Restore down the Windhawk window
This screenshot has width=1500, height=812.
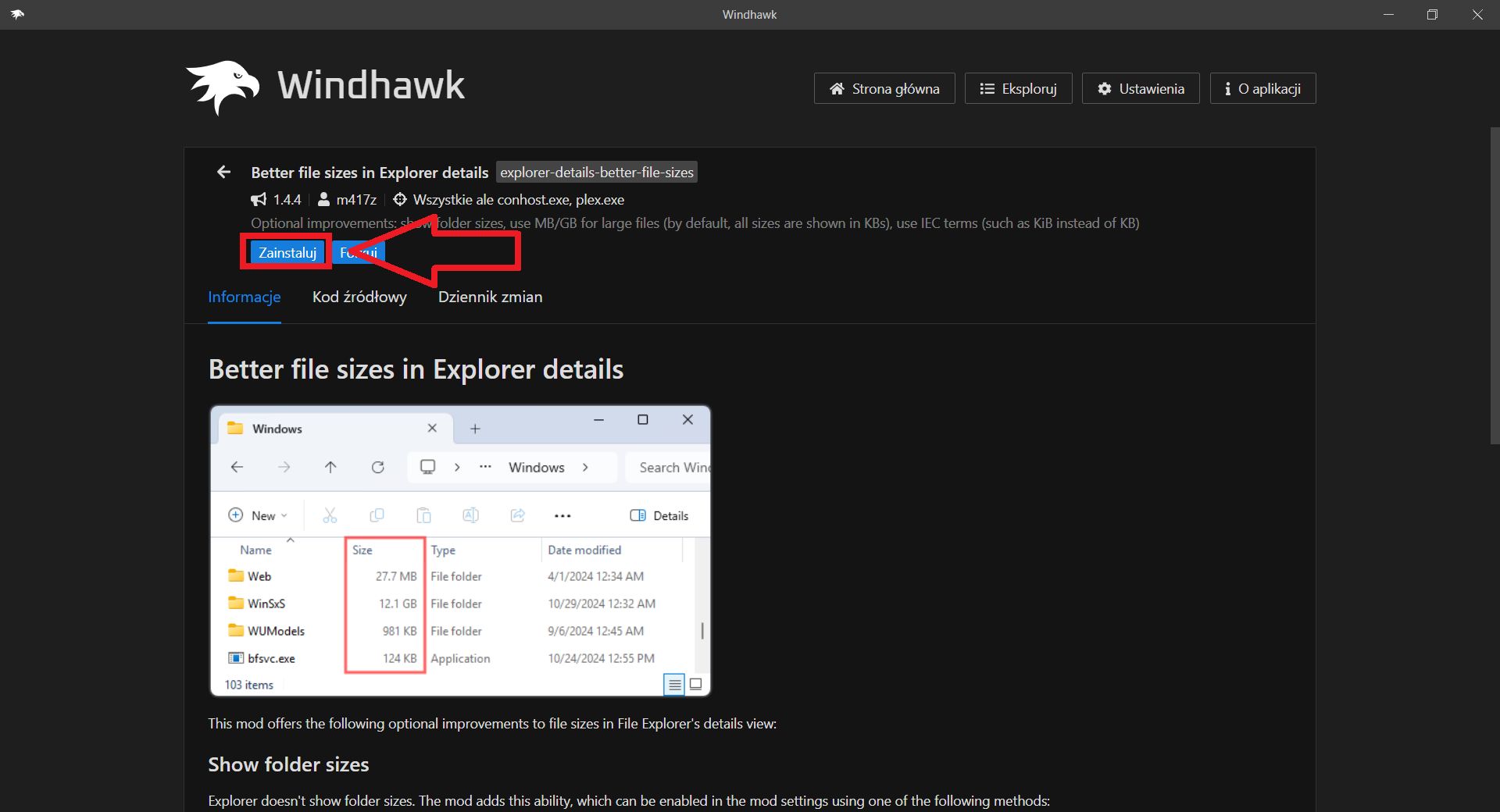(x=1432, y=14)
